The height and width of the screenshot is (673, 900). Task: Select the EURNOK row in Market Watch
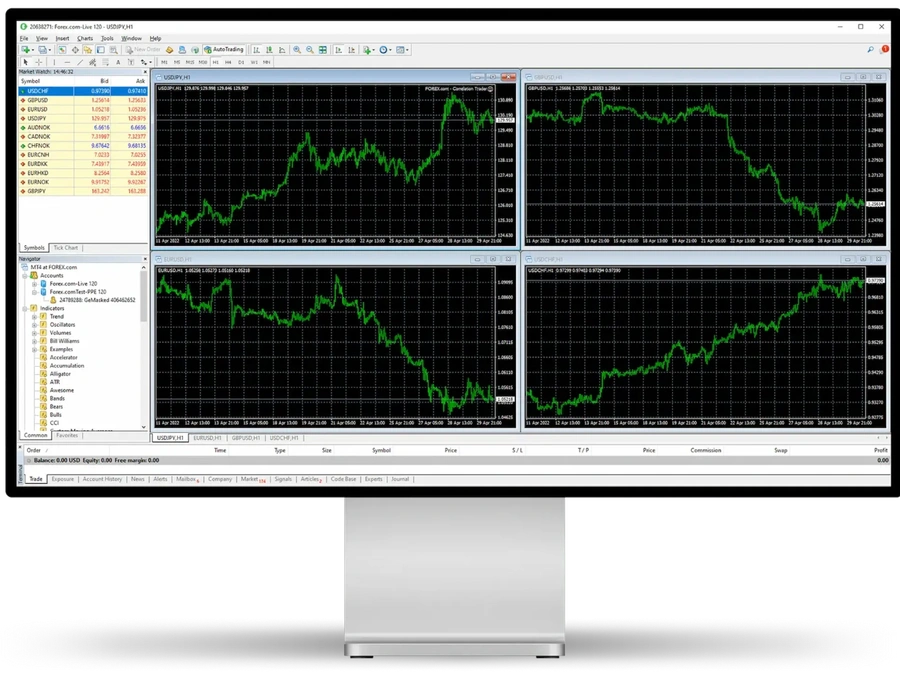click(x=83, y=182)
